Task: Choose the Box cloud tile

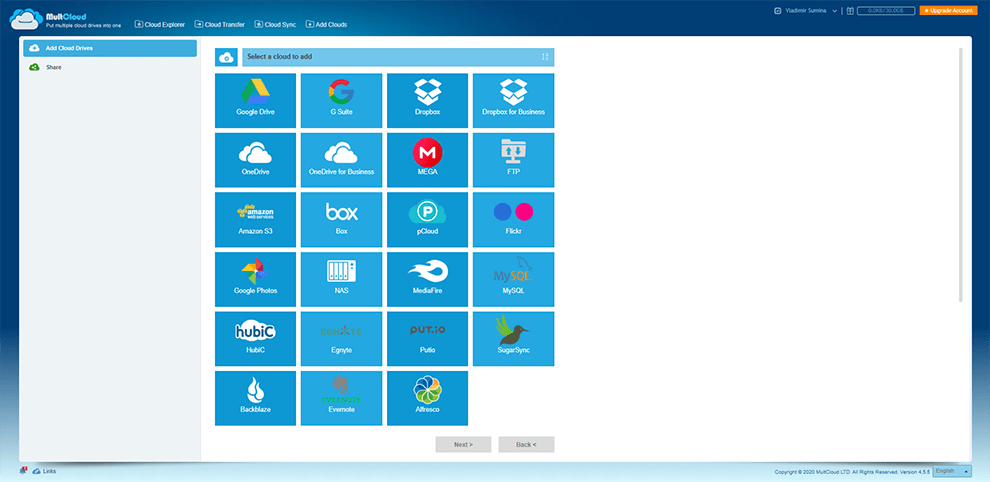Action: (341, 220)
